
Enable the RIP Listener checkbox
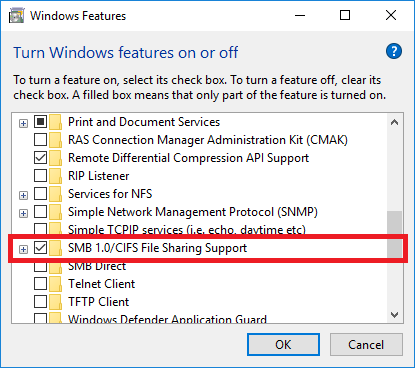click(x=40, y=176)
